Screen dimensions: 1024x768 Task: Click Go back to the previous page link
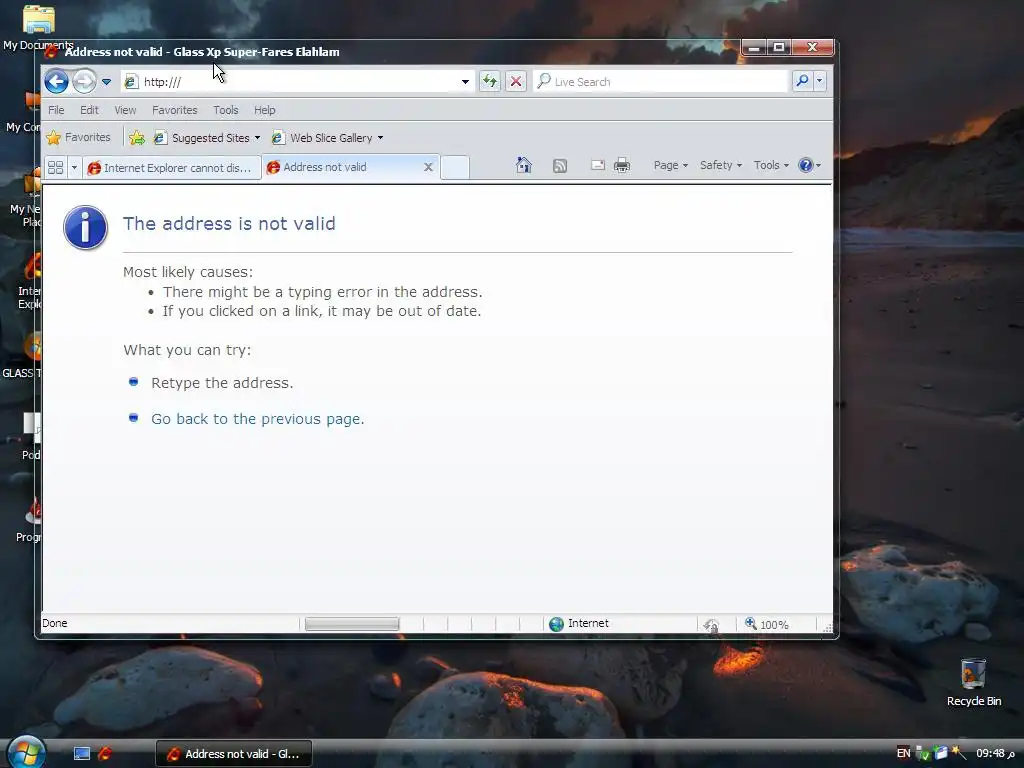[x=257, y=419]
